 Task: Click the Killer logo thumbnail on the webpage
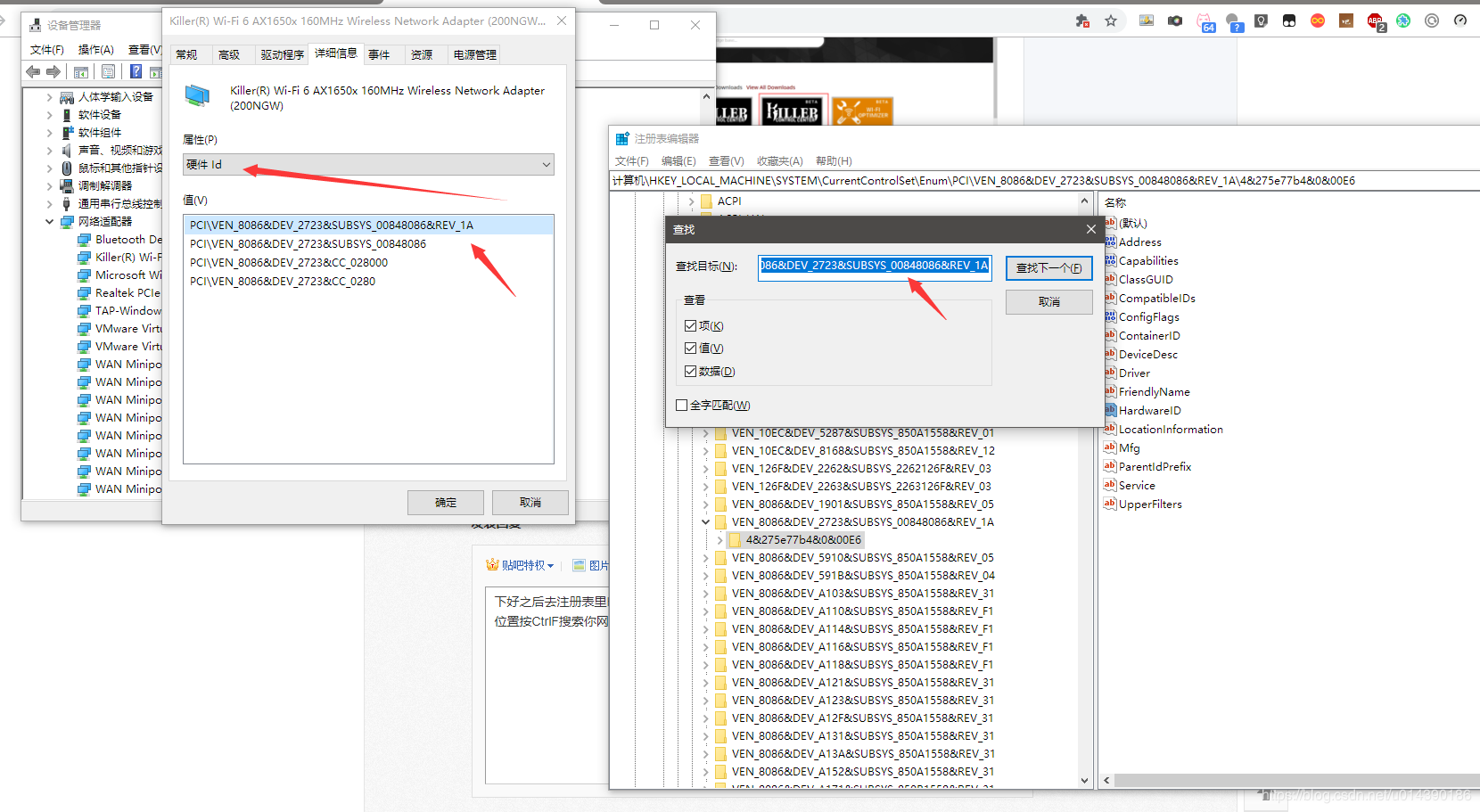[x=793, y=111]
